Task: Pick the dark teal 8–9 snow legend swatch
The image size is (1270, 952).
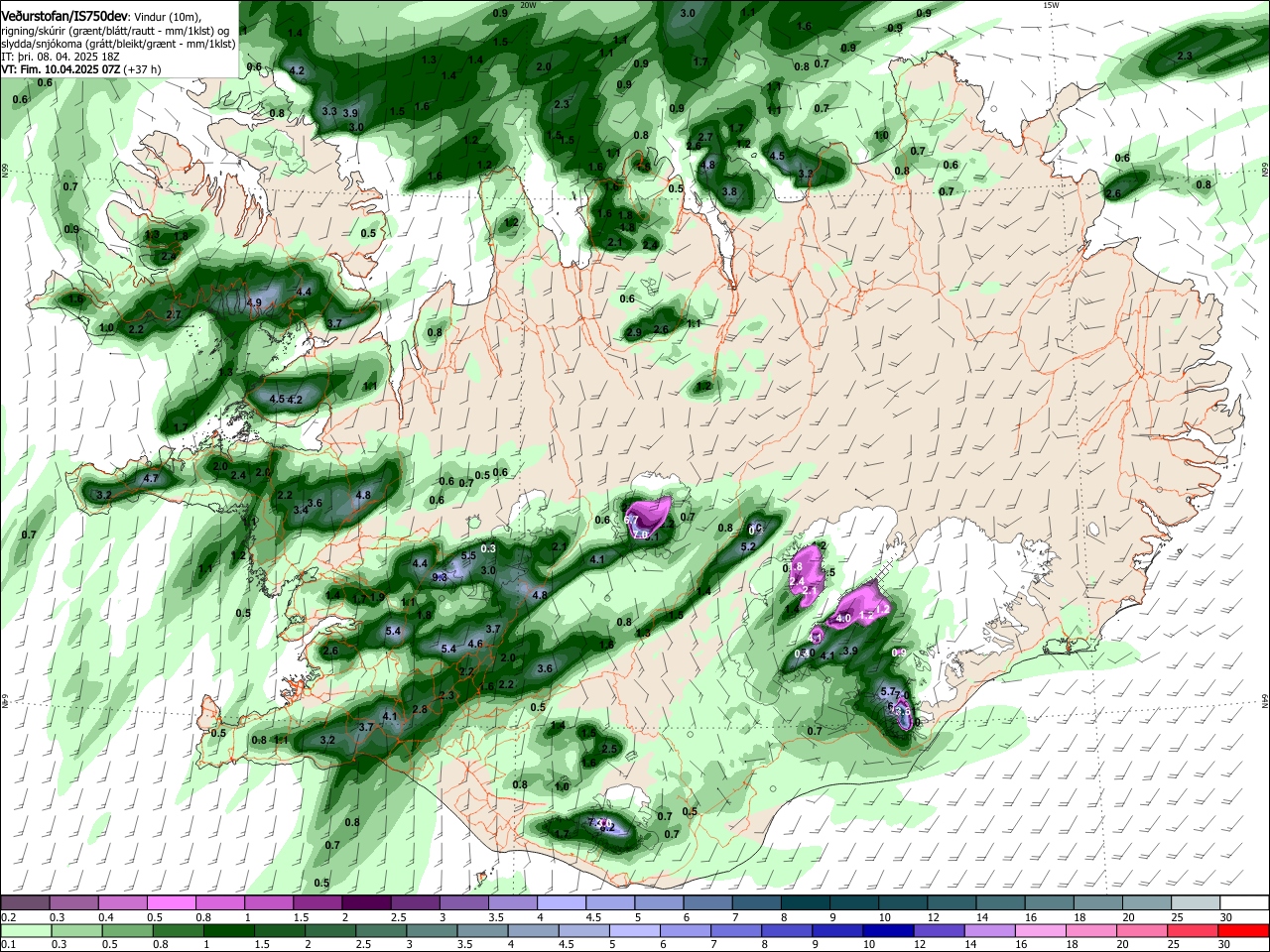Action: tap(805, 903)
